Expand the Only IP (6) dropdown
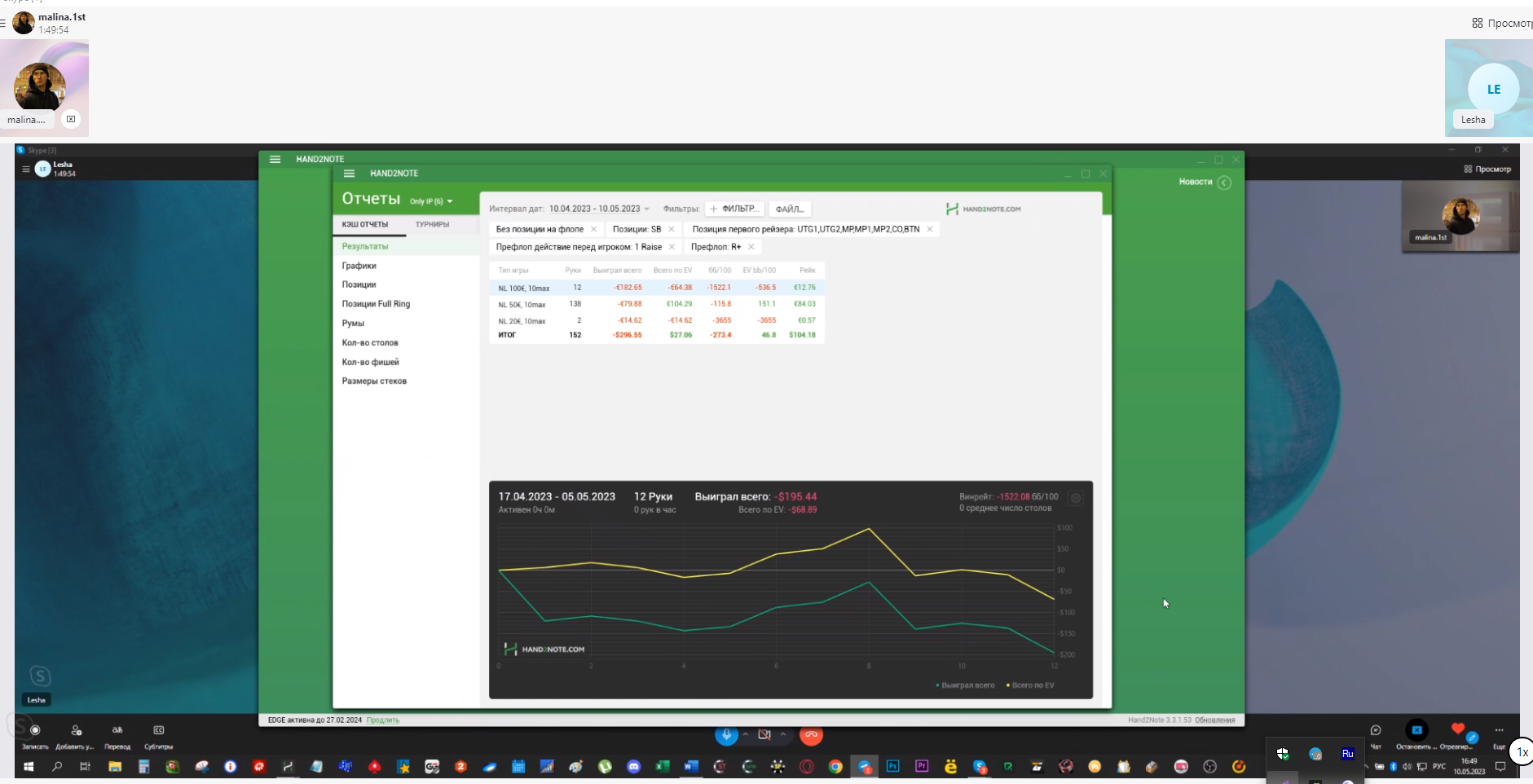 tap(431, 201)
